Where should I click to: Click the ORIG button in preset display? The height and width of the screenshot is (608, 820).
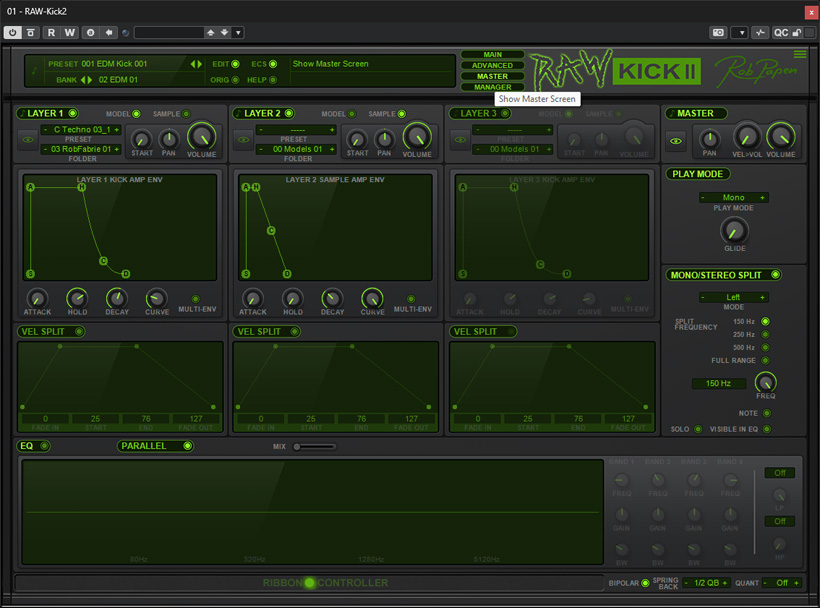pos(235,80)
